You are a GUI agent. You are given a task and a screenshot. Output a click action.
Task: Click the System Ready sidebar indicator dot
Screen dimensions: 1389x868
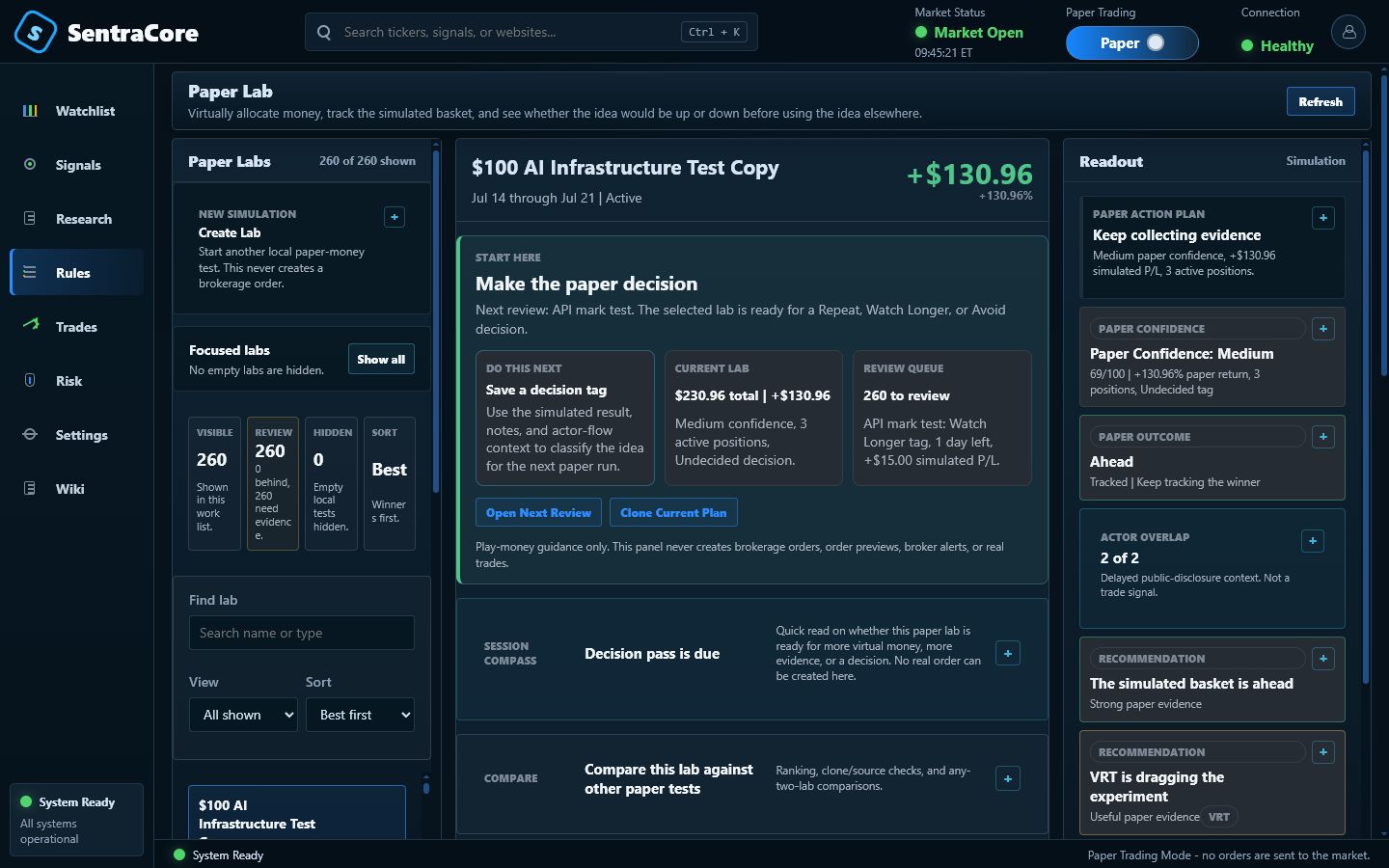[x=26, y=802]
